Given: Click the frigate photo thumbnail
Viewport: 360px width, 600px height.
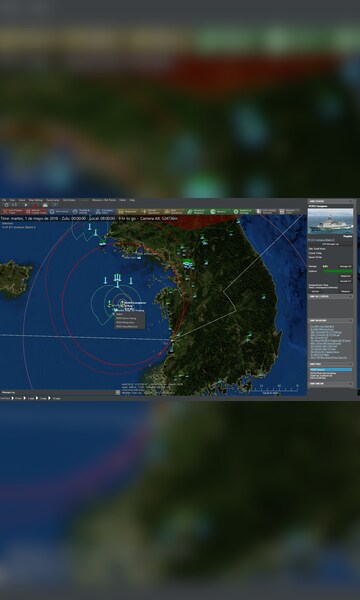Looking at the screenshot, I should pos(331,221).
